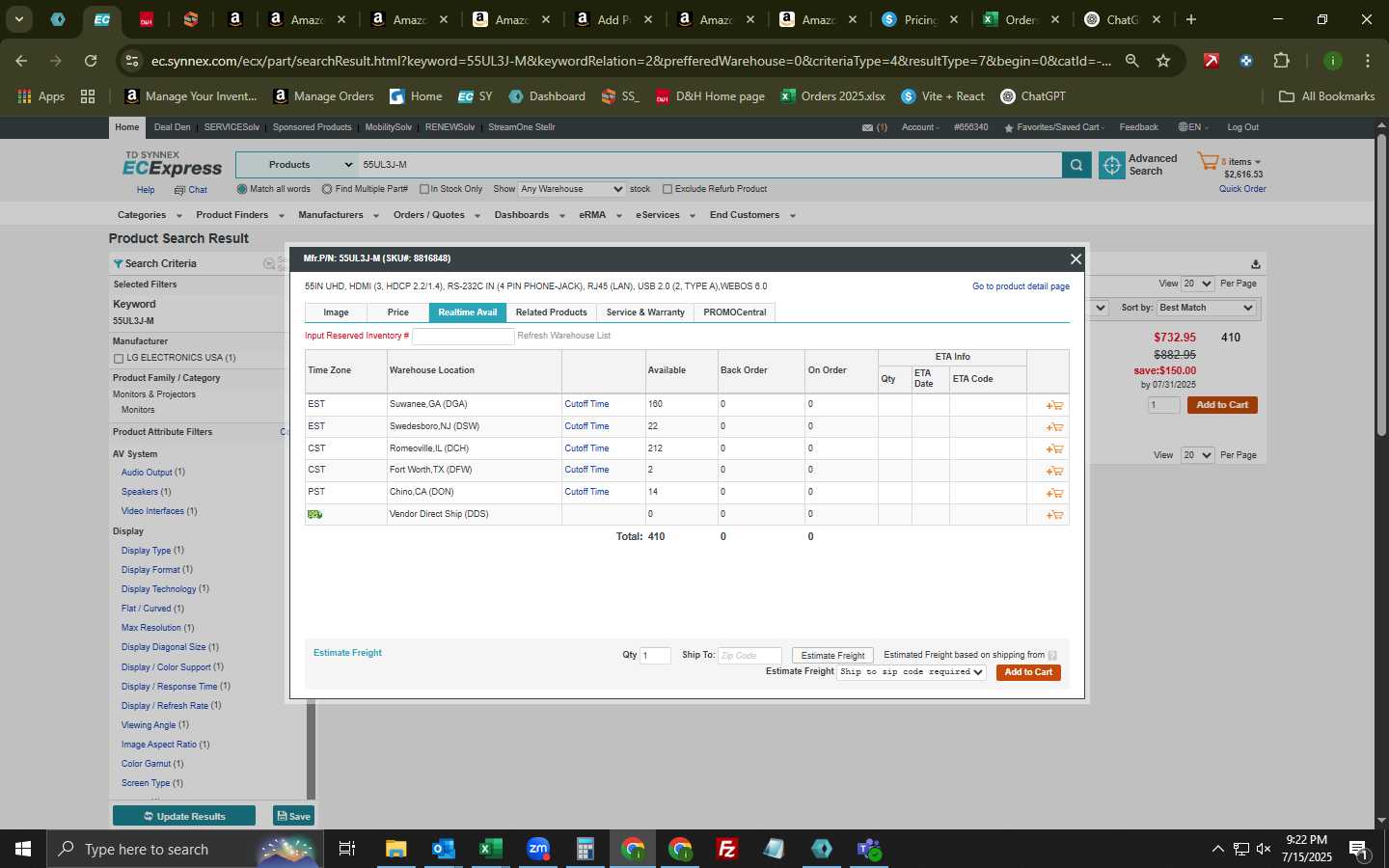
Task: Click the magnifier search button
Action: point(1076,165)
